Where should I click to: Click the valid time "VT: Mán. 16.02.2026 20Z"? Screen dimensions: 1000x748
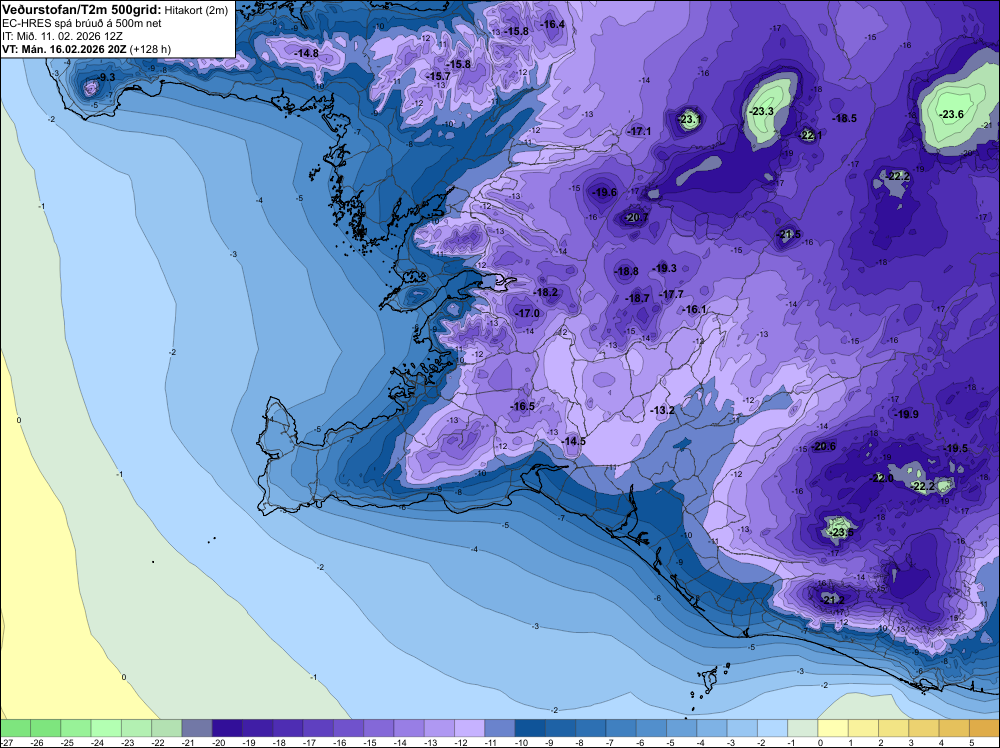pos(64,49)
